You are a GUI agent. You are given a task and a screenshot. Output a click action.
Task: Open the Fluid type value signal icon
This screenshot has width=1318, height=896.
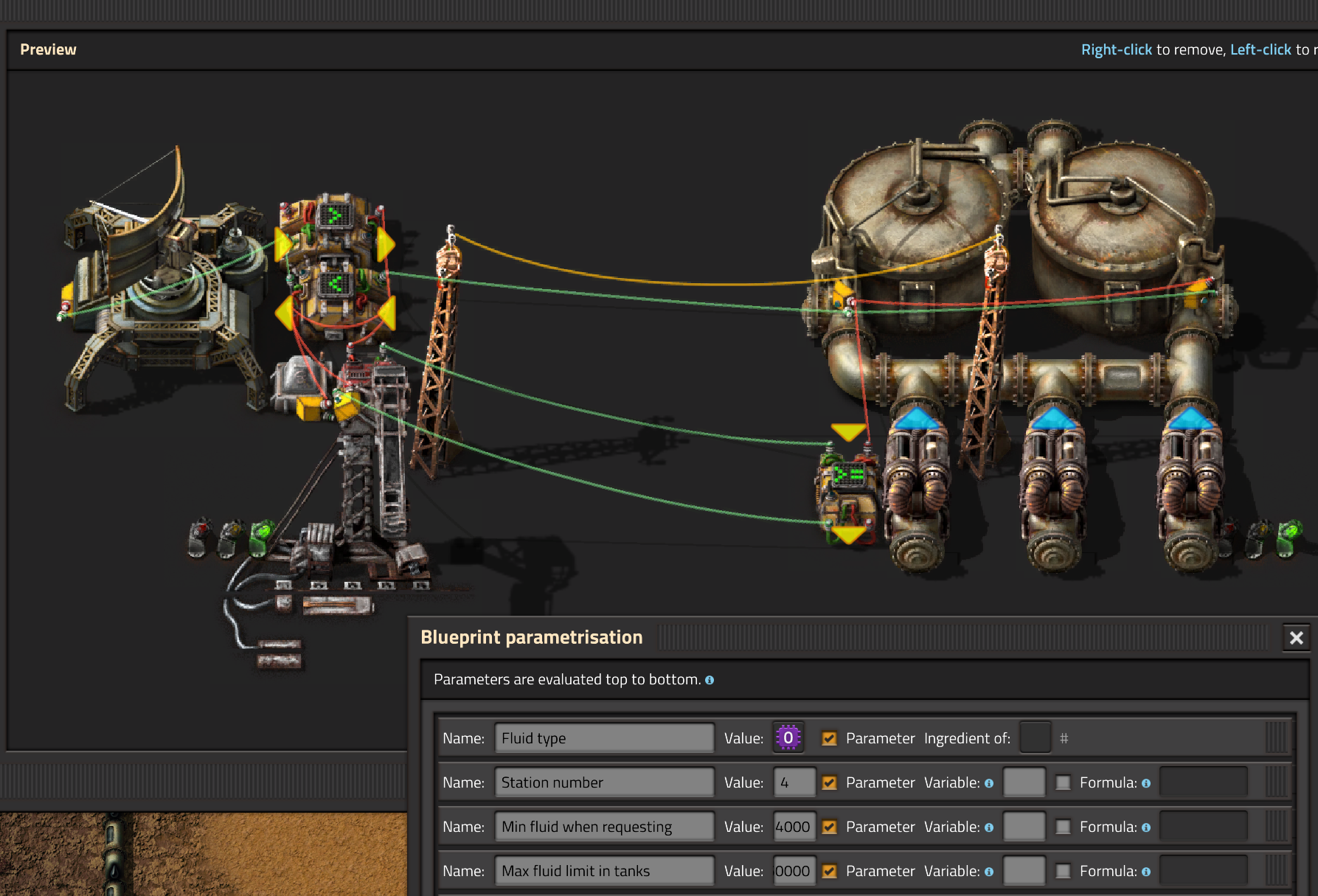tap(788, 737)
